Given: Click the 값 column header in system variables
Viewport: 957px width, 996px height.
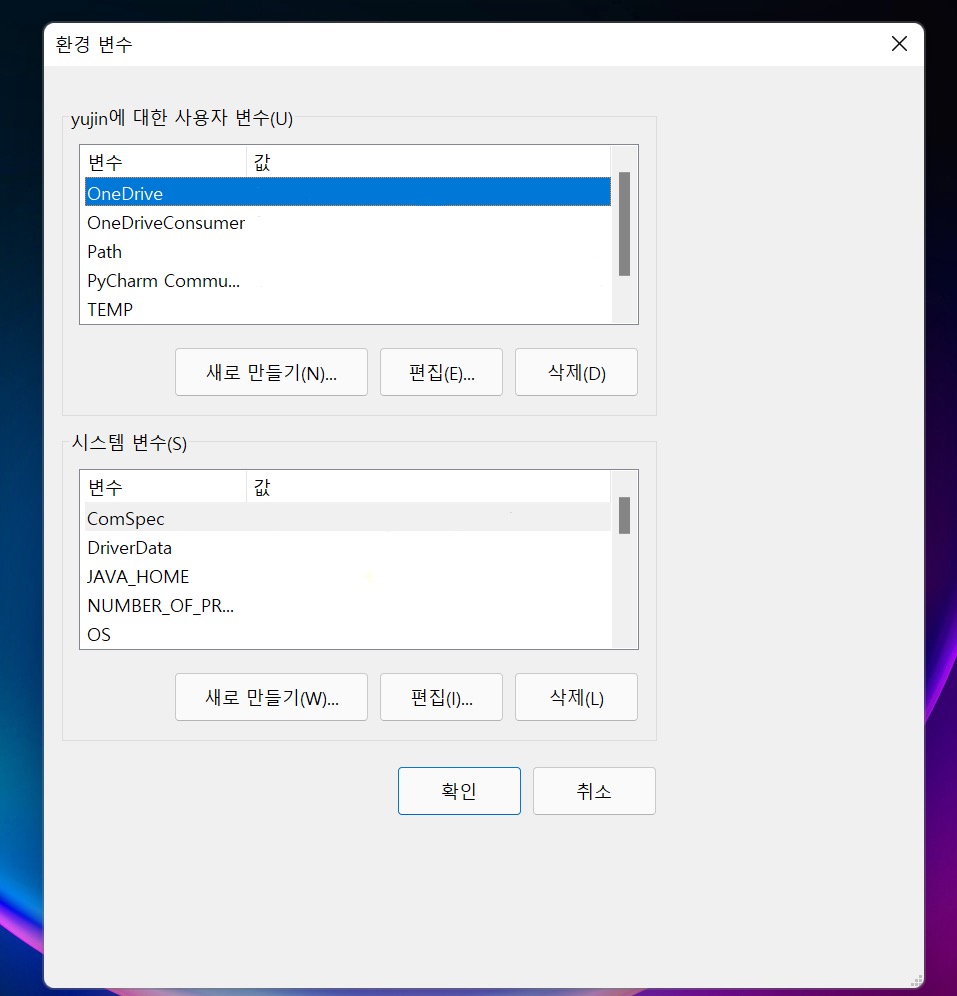Looking at the screenshot, I should 428,487.
